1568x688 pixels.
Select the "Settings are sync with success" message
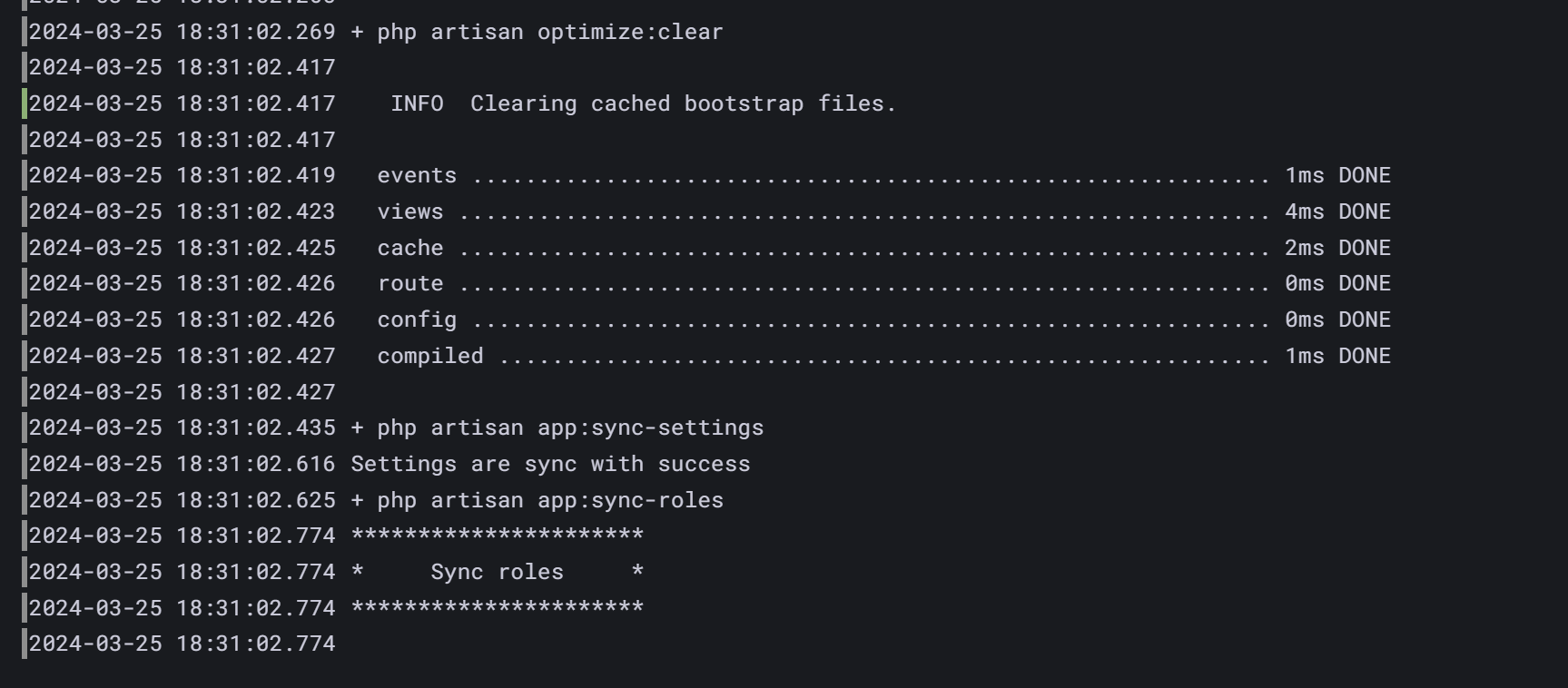(x=550, y=465)
